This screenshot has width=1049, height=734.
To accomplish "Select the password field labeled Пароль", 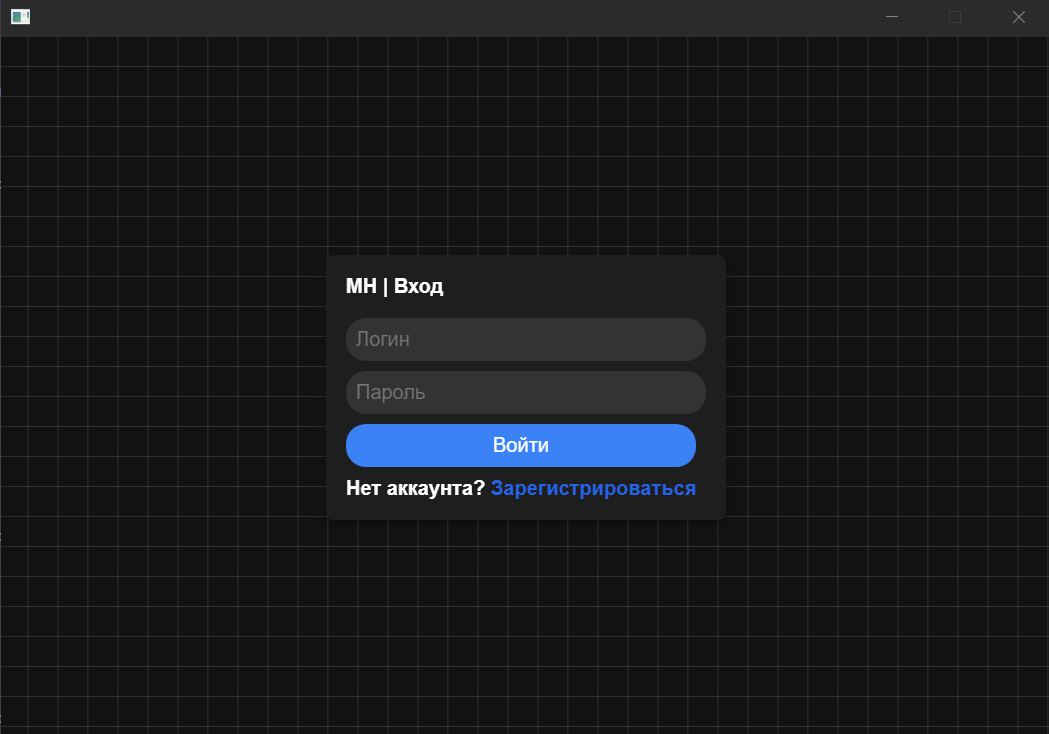I will tap(525, 392).
